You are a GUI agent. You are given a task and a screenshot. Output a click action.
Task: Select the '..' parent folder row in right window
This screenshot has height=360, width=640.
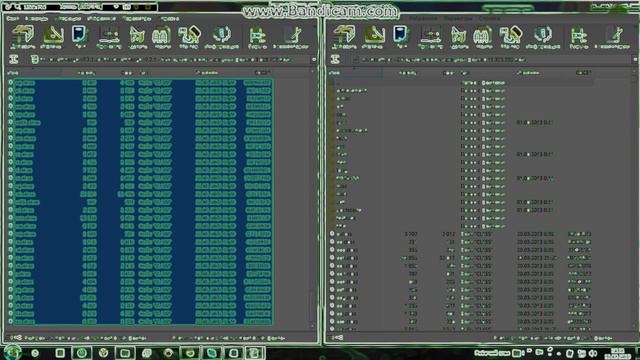[461, 83]
